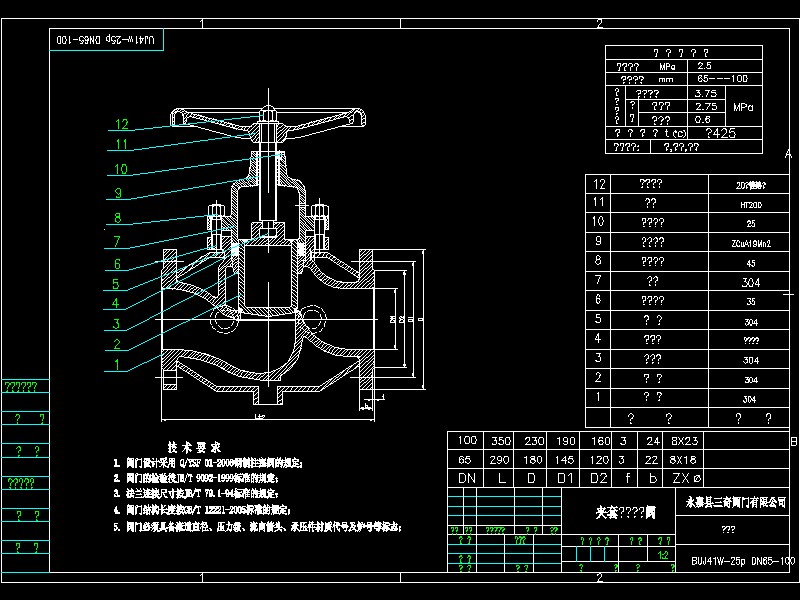This screenshot has height=600, width=800.
Task: Select technical requirement line 5
Action: click(257, 527)
